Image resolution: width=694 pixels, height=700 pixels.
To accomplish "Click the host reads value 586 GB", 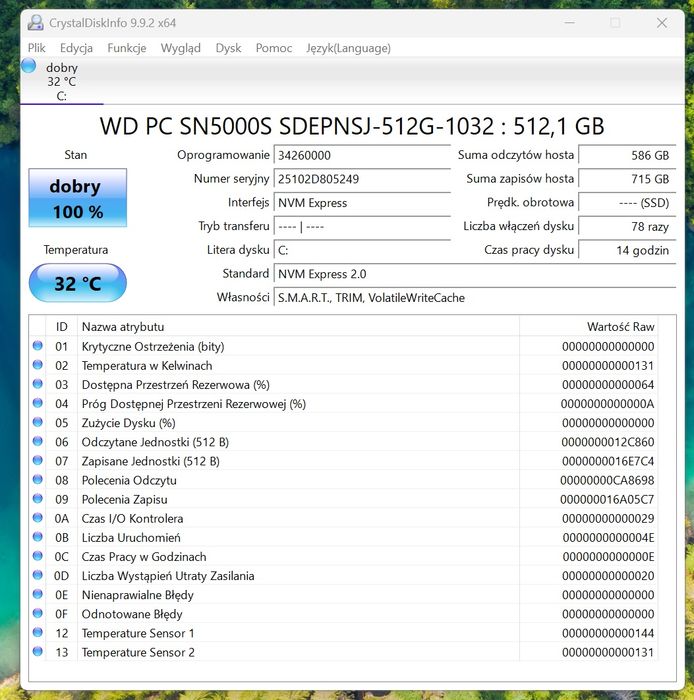I will coord(627,155).
